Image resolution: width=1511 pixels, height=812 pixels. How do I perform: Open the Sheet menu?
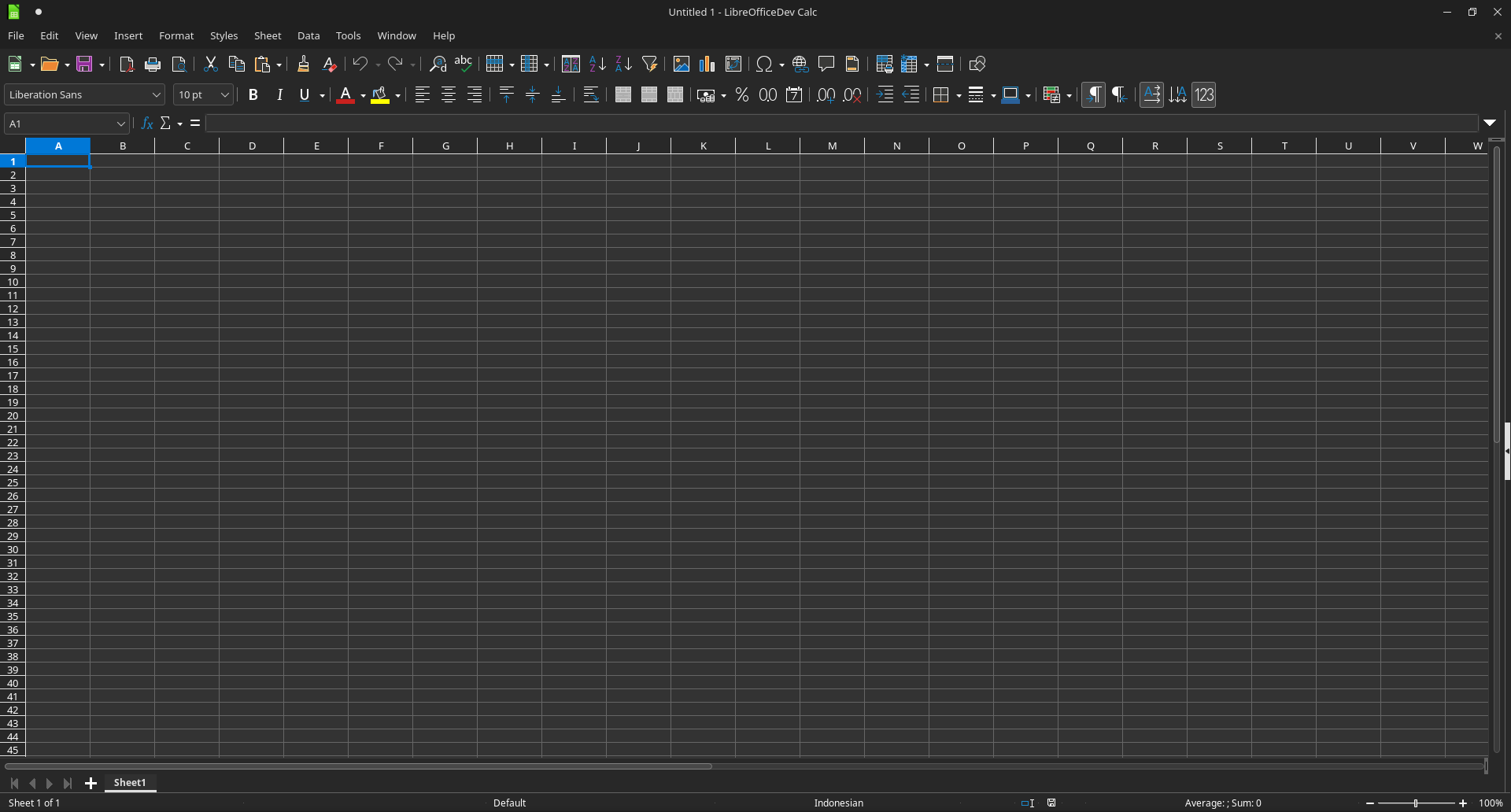click(x=268, y=36)
